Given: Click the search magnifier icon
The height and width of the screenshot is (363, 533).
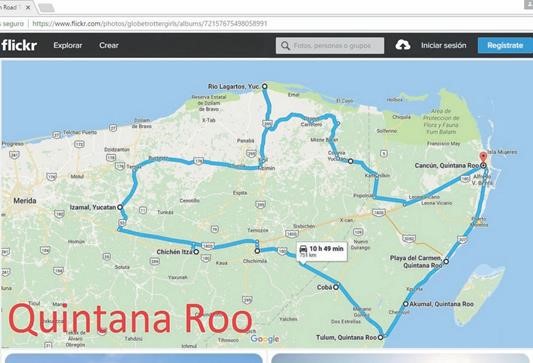Looking at the screenshot, I should point(285,46).
